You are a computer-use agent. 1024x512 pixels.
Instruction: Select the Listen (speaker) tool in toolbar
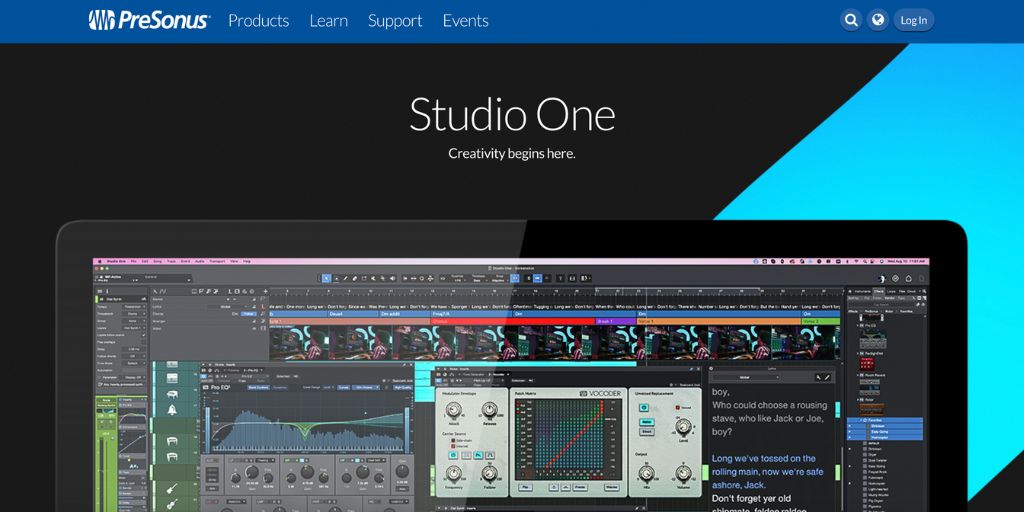coord(392,278)
